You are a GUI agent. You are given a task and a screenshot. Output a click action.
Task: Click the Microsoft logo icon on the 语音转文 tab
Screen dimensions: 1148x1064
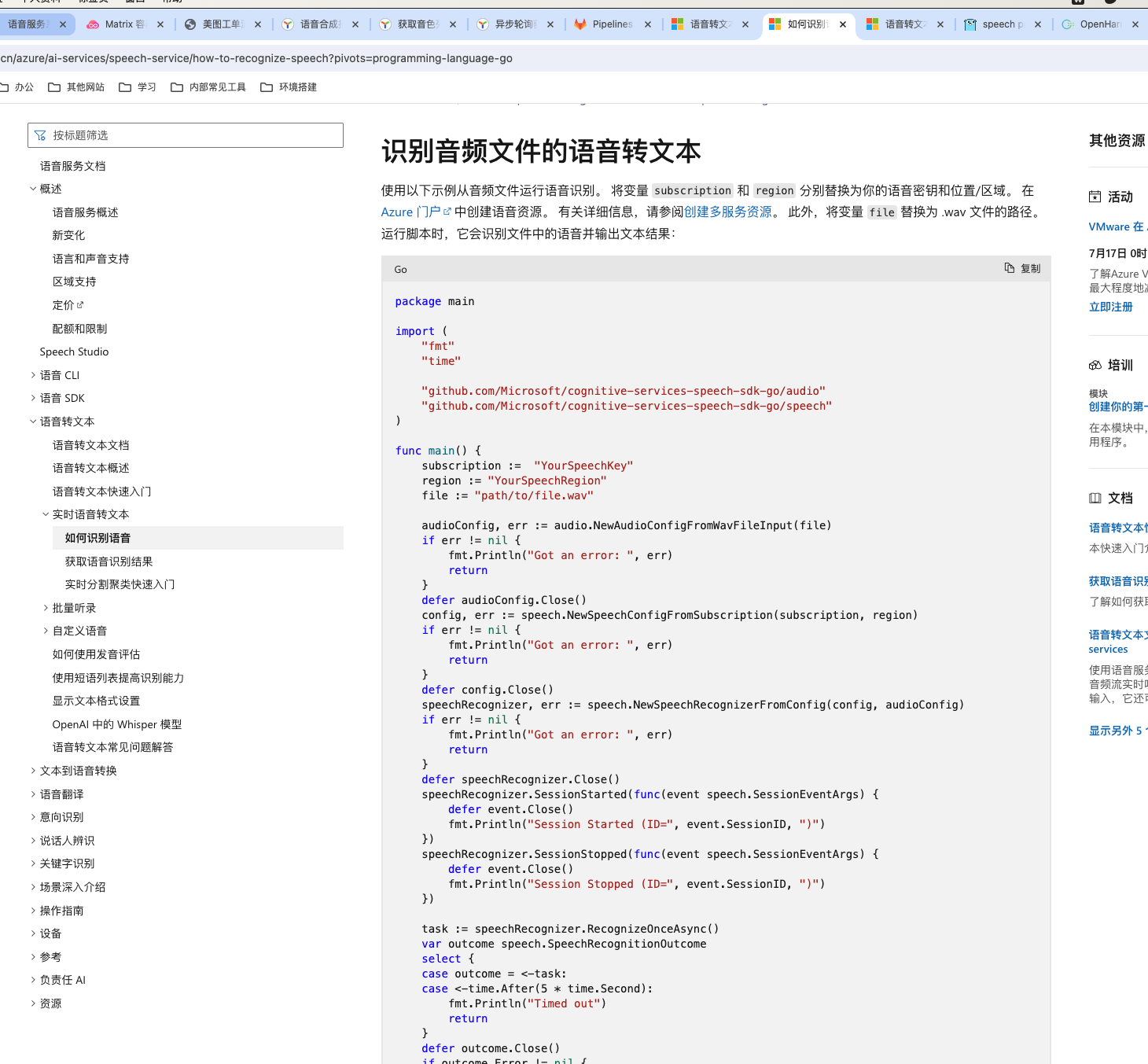click(873, 24)
